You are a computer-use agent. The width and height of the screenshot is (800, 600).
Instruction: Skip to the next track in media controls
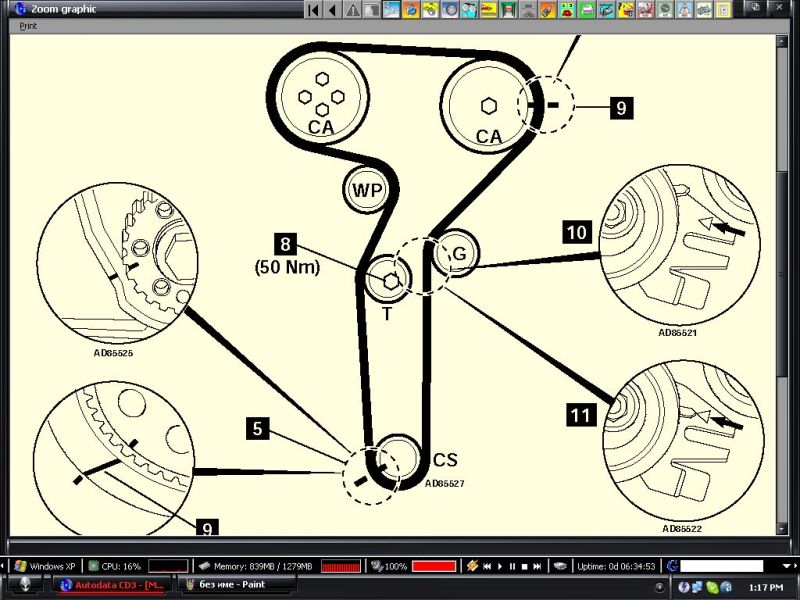pos(537,566)
